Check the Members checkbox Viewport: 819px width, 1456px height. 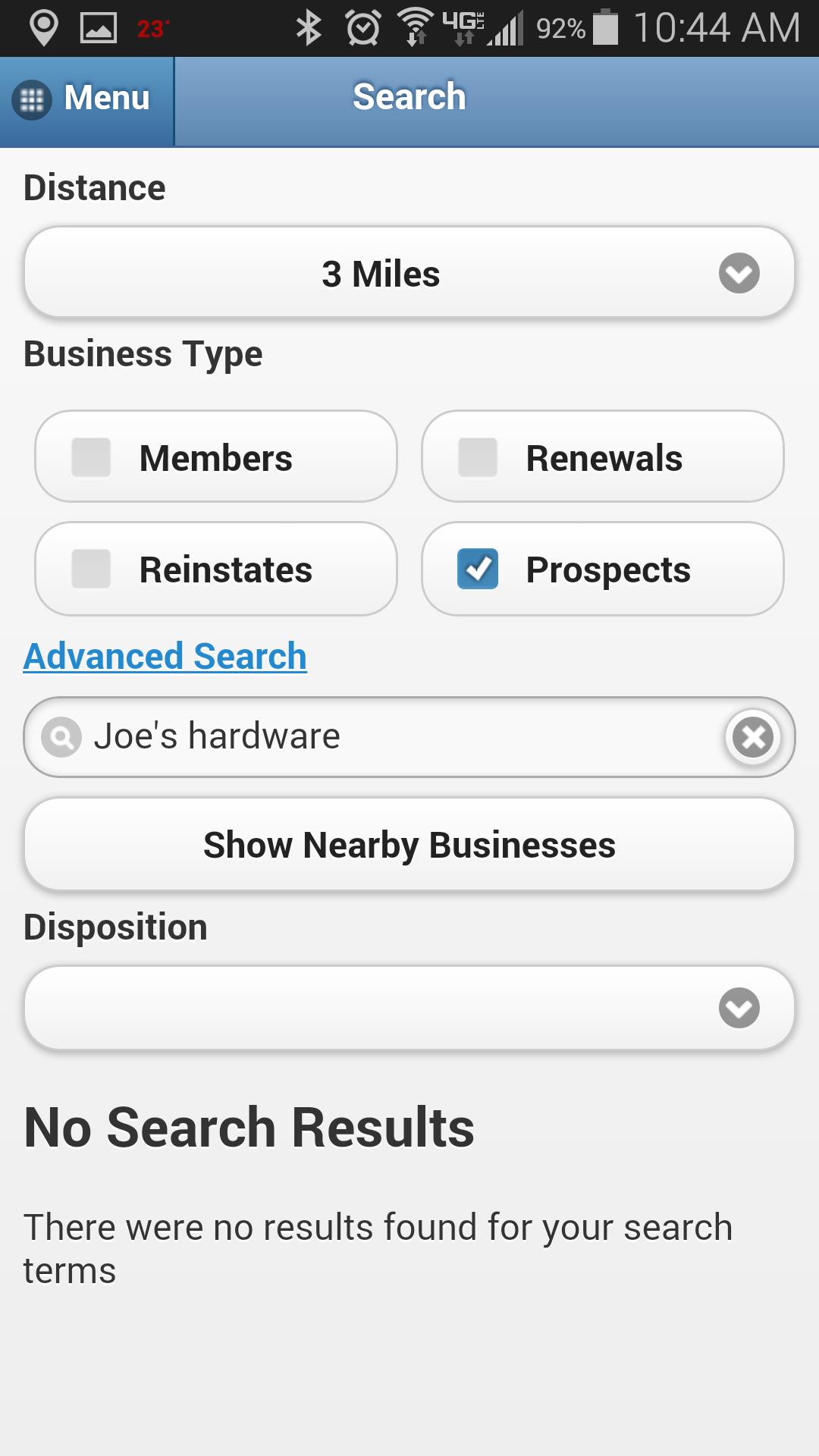click(x=91, y=457)
